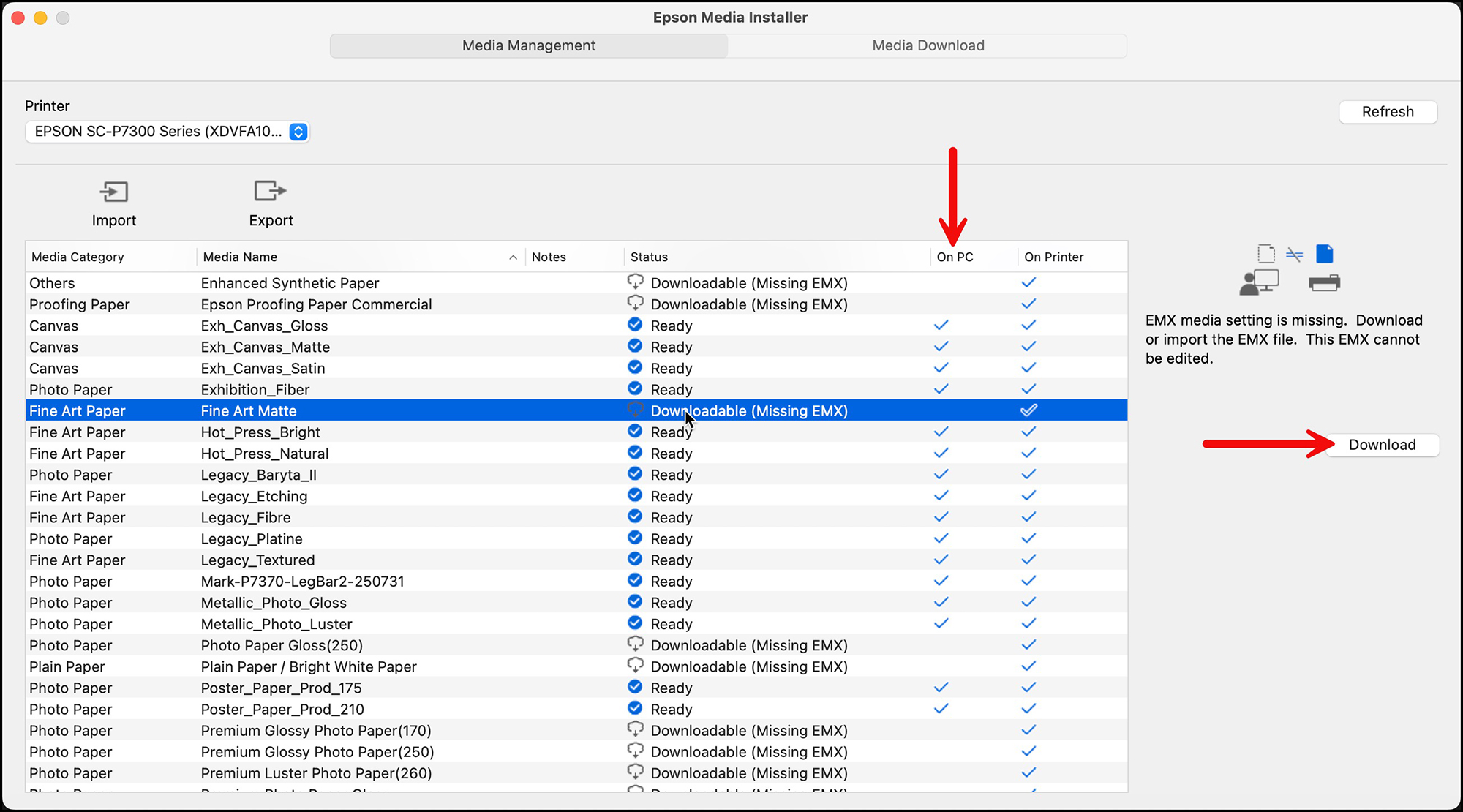The height and width of the screenshot is (812, 1463).
Task: Select the Enhanced Synthetic Paper media name
Action: coord(290,283)
